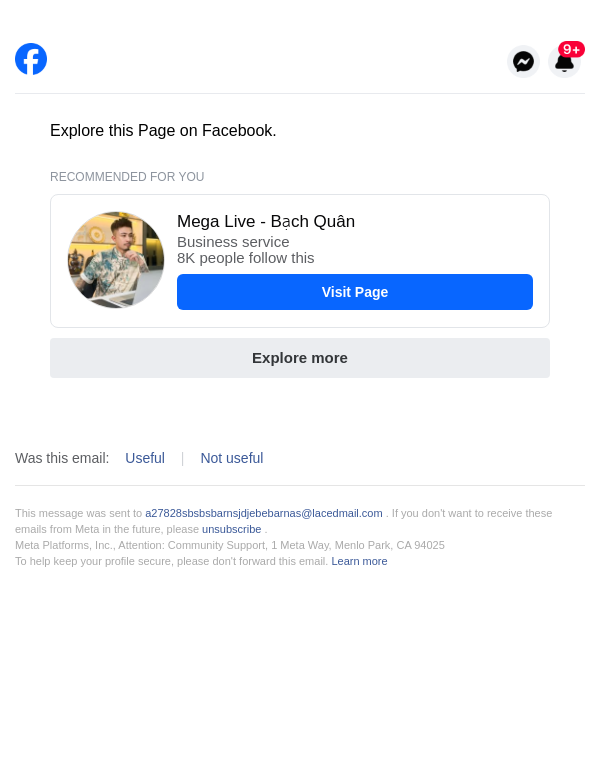The width and height of the screenshot is (600, 768).
Task: Click the profile security notice text
Action: tap(171, 561)
